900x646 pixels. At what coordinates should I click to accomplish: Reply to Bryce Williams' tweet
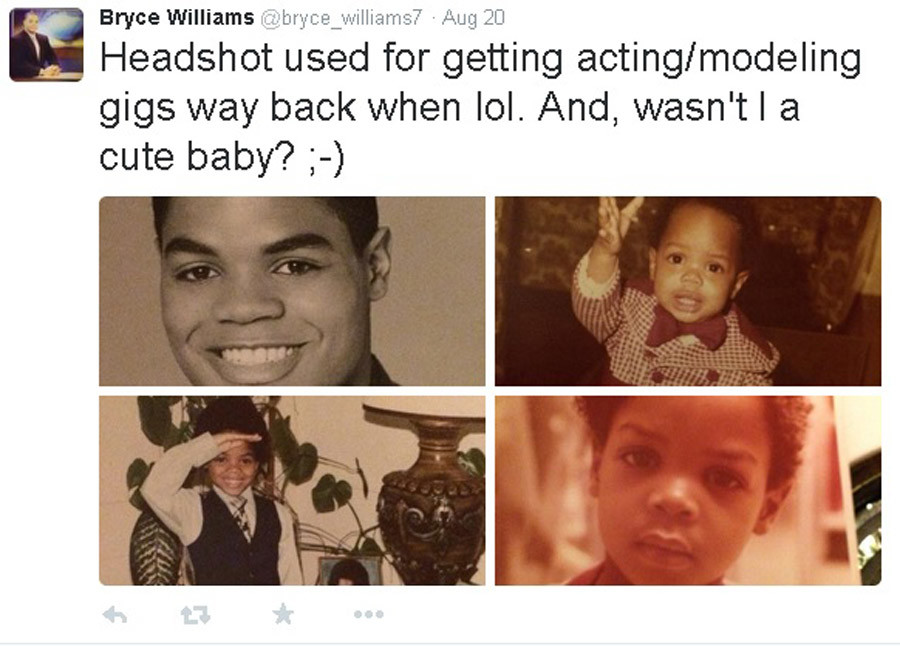(115, 616)
